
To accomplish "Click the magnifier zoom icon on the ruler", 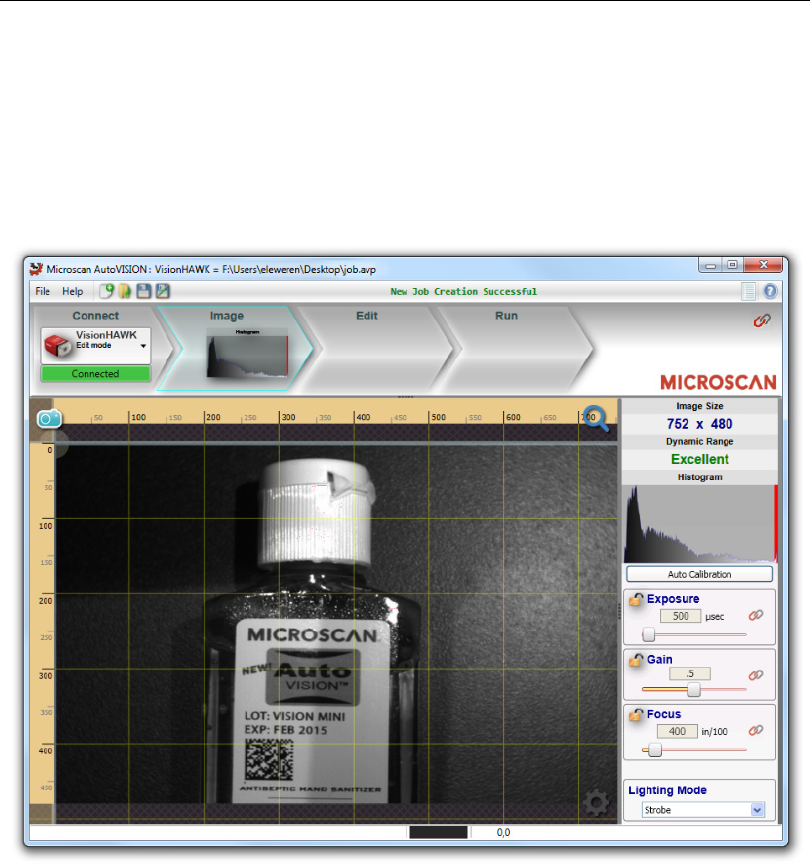I will (x=595, y=418).
